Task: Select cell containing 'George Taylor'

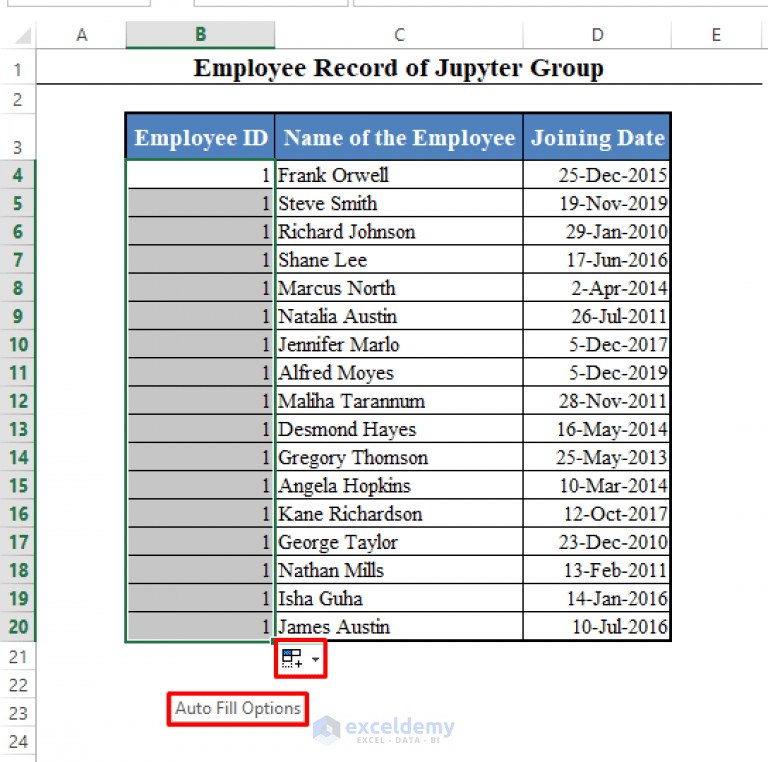Action: tap(399, 542)
